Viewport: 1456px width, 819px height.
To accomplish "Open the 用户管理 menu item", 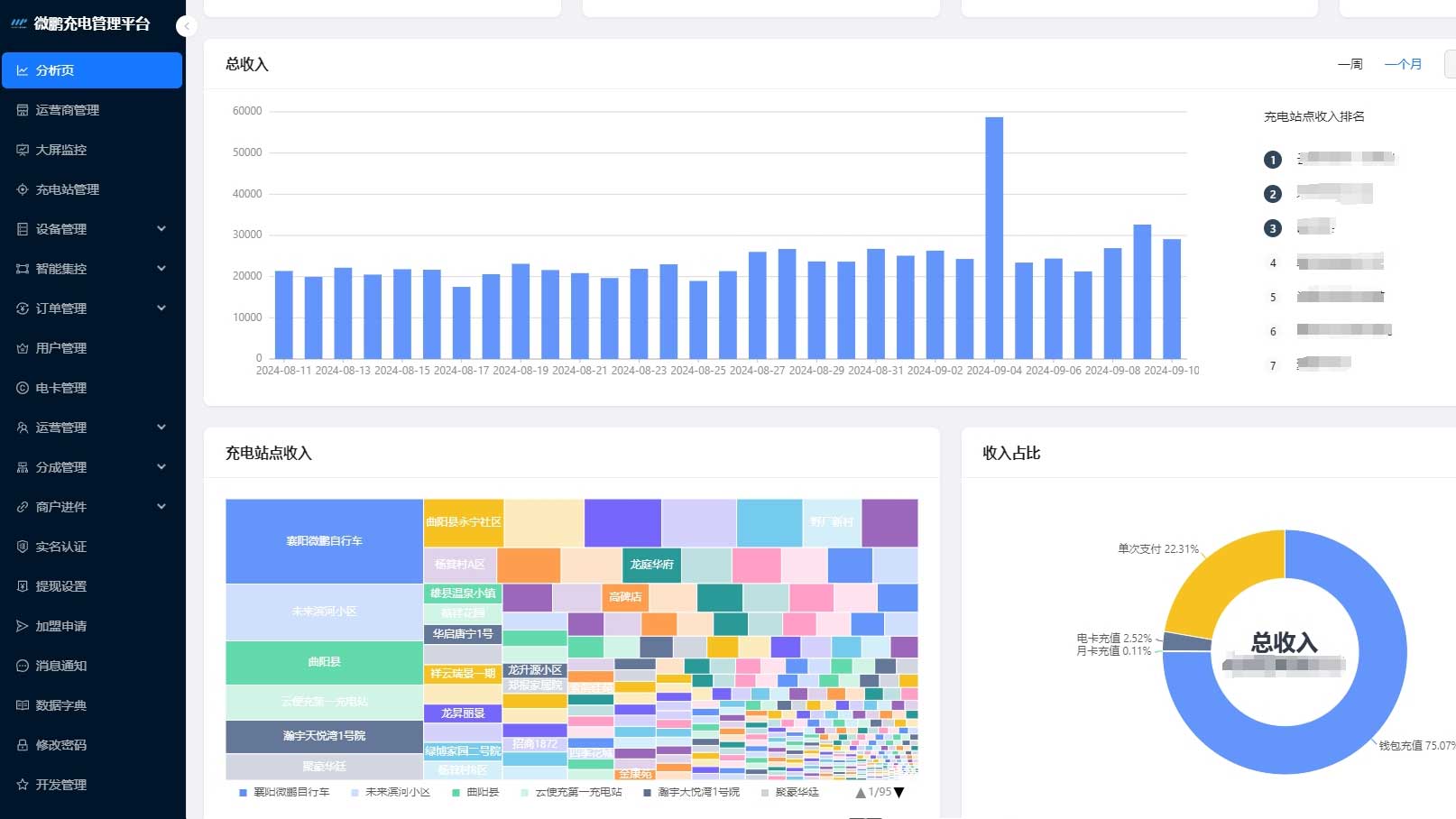I will (x=92, y=348).
